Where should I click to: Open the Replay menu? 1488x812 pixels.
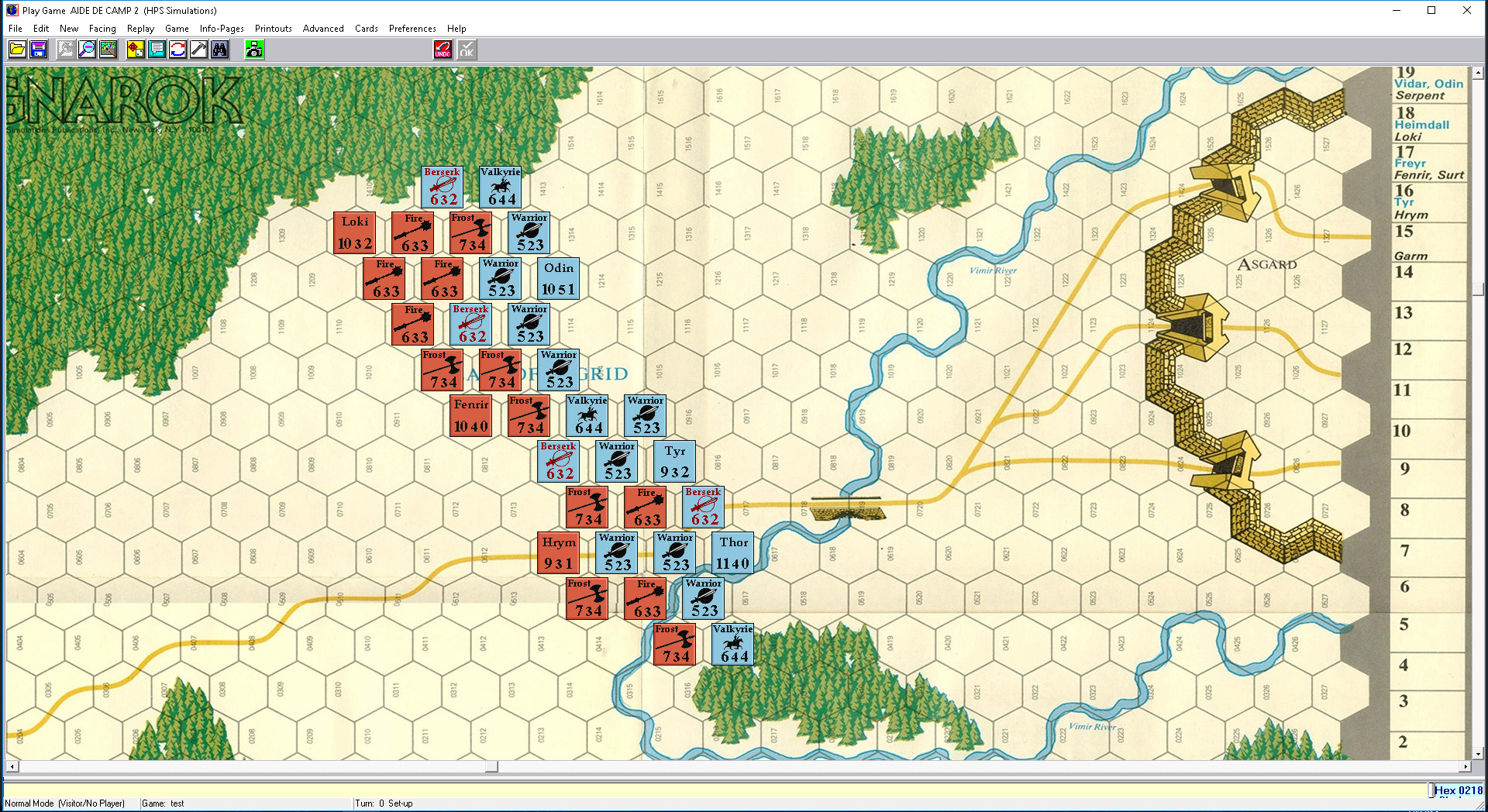click(x=140, y=29)
